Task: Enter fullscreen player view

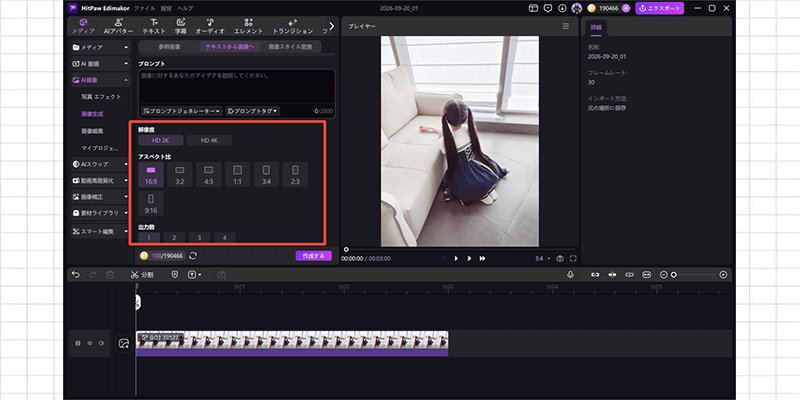Action: tap(573, 259)
